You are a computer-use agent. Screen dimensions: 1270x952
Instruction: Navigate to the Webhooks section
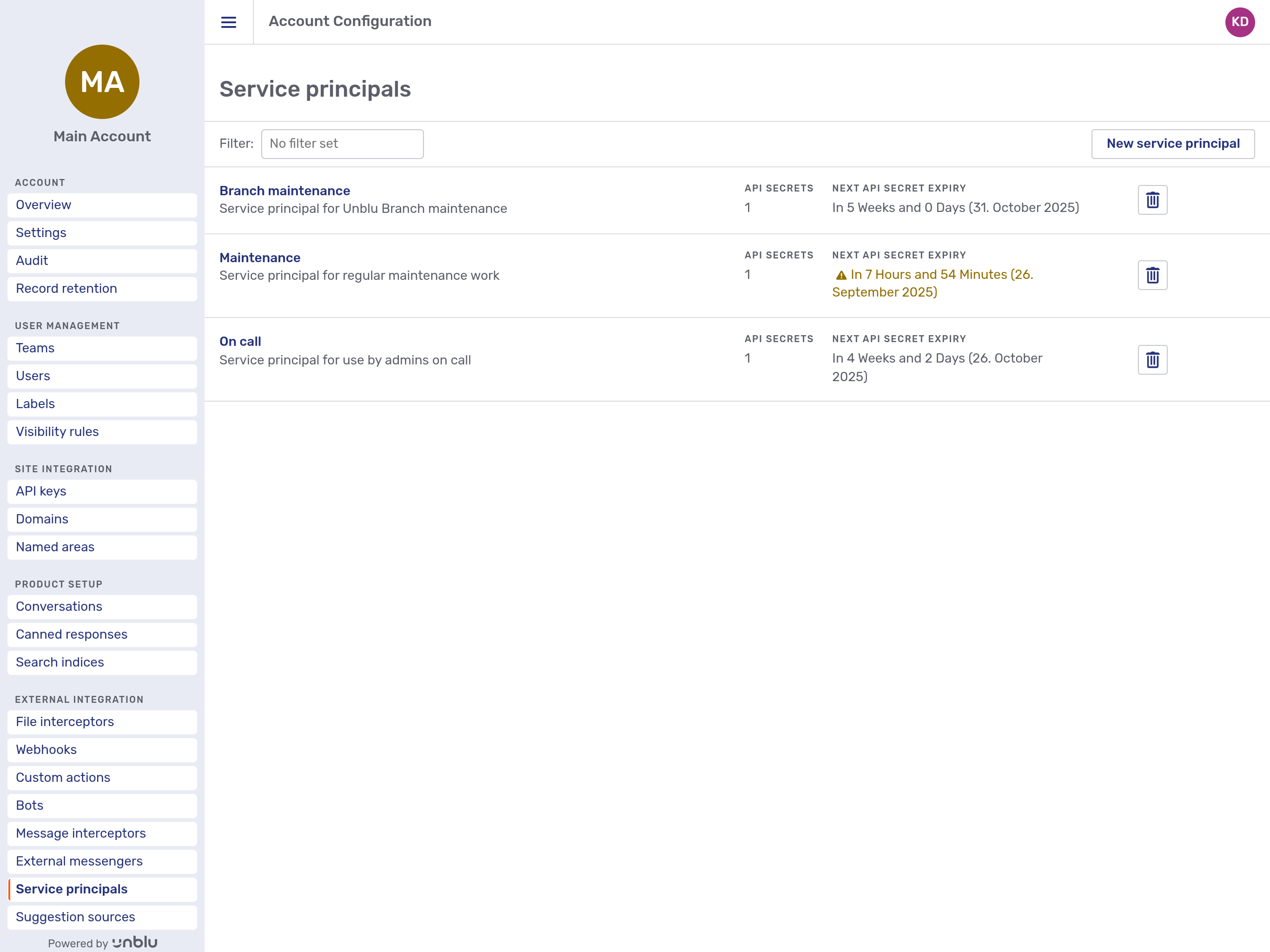click(x=46, y=749)
